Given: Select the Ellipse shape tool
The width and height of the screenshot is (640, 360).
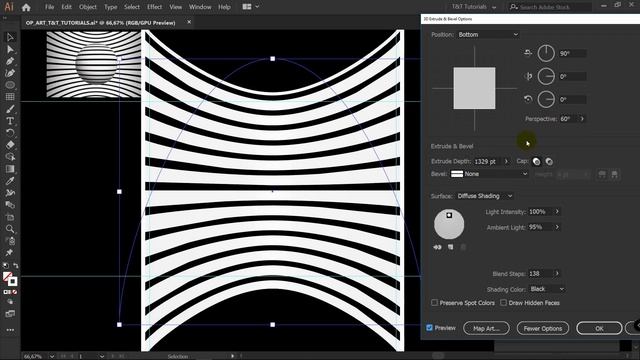Looking at the screenshot, I should pos(10,85).
